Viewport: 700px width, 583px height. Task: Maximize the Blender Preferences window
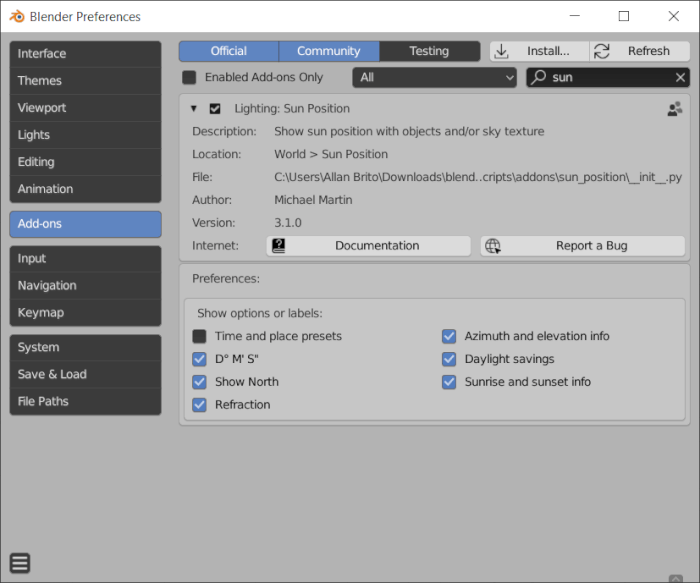[624, 16]
